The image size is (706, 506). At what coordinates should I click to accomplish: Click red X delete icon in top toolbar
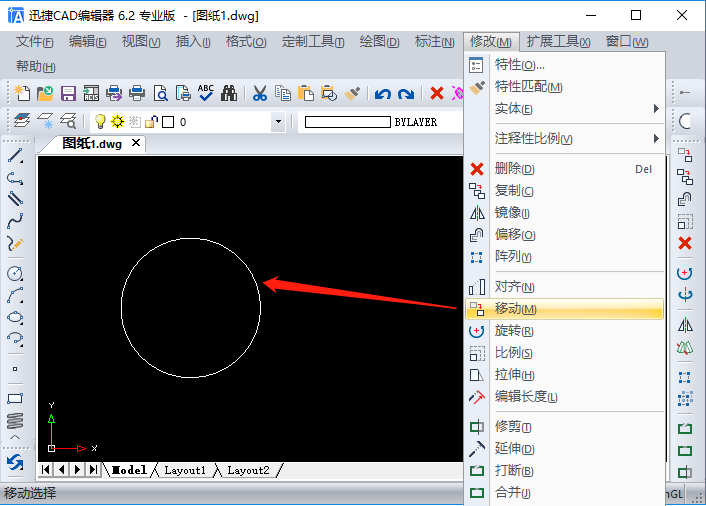point(437,93)
